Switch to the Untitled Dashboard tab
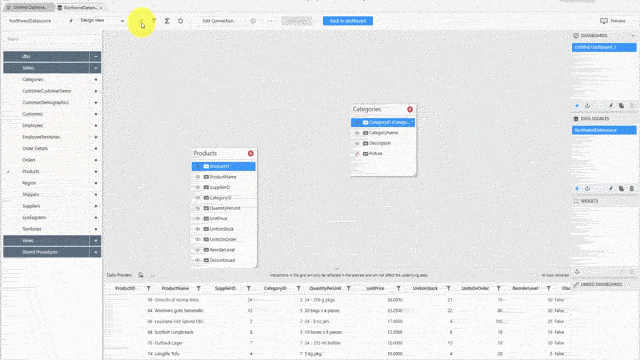The height and width of the screenshot is (360, 640). [28, 7]
